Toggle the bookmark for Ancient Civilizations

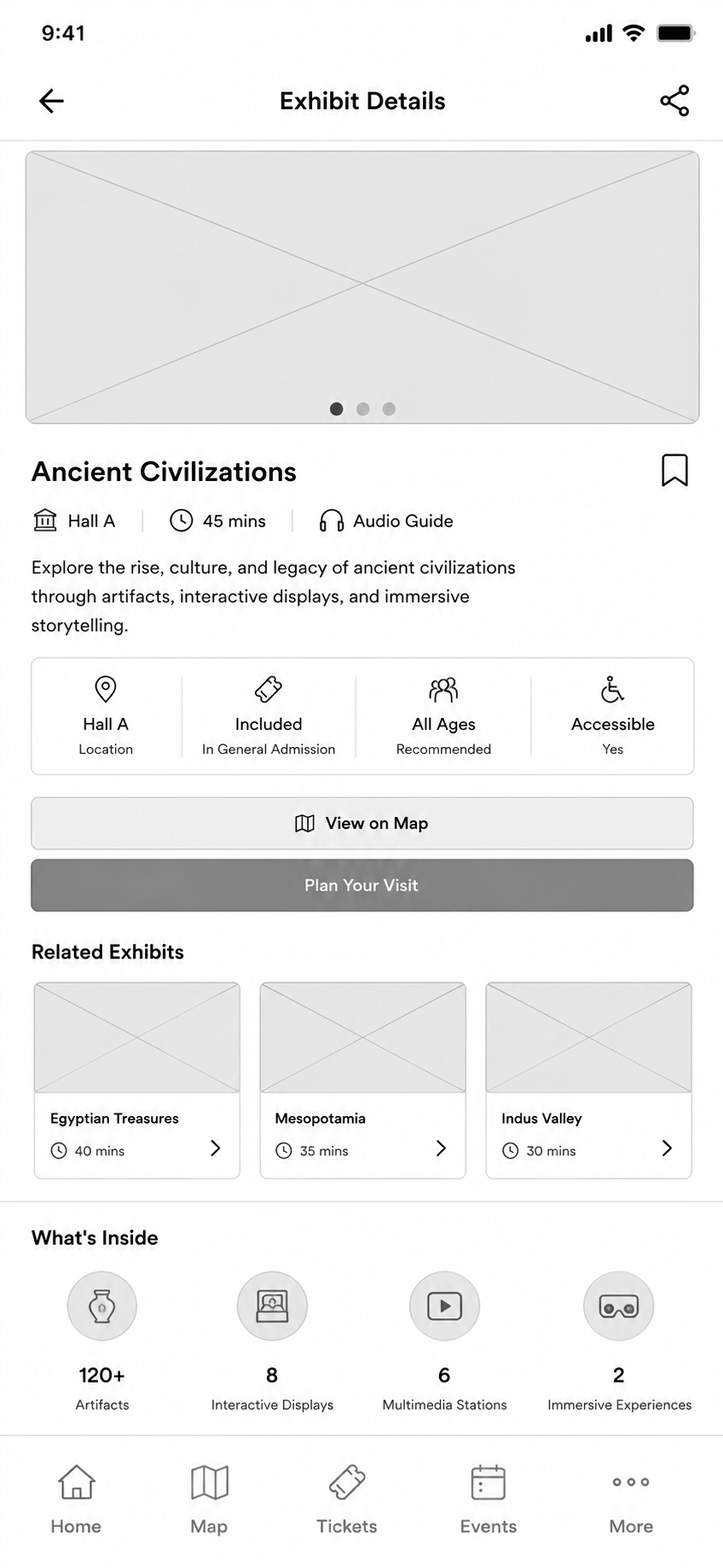click(x=674, y=471)
